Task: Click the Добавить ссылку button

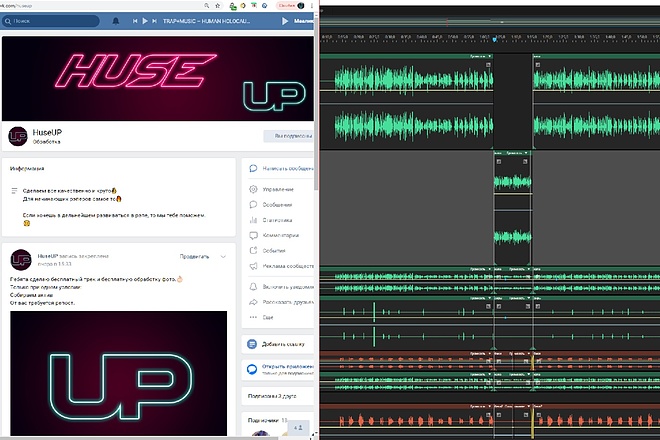Action: pyautogui.click(x=278, y=344)
